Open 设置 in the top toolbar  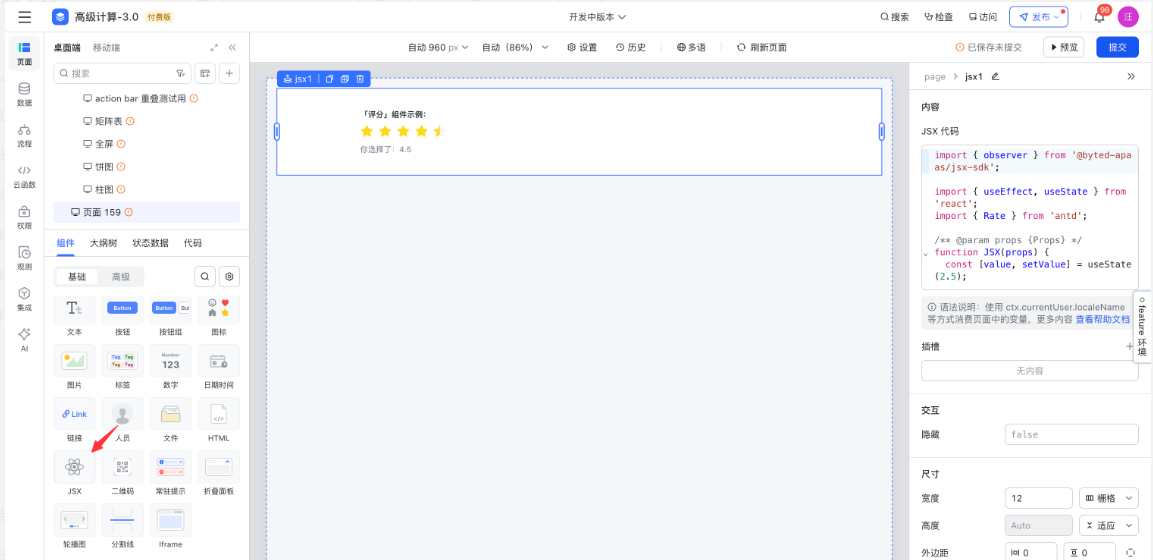point(582,47)
